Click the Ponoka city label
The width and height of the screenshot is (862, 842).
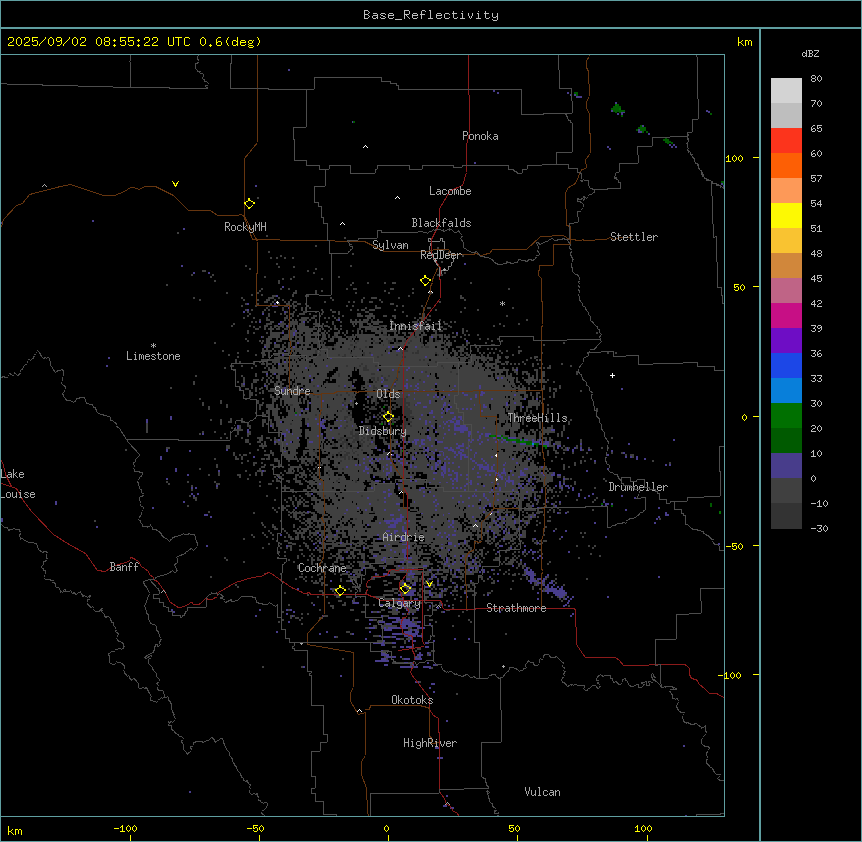(480, 136)
